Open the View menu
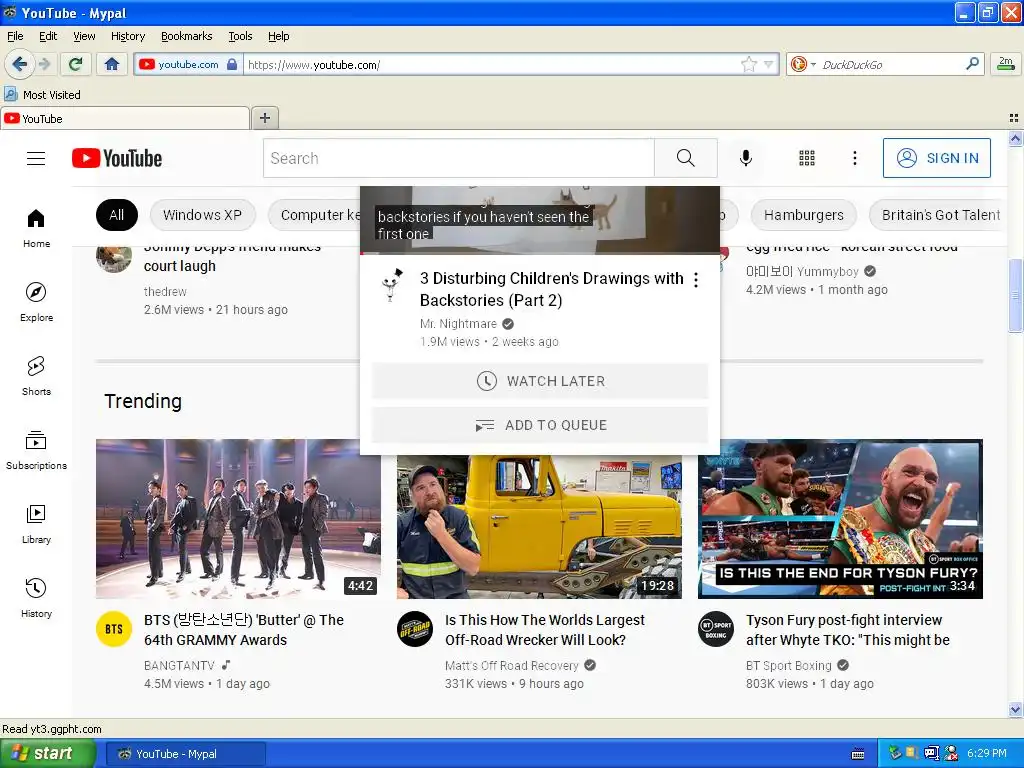Viewport: 1024px width, 768px height. point(84,36)
